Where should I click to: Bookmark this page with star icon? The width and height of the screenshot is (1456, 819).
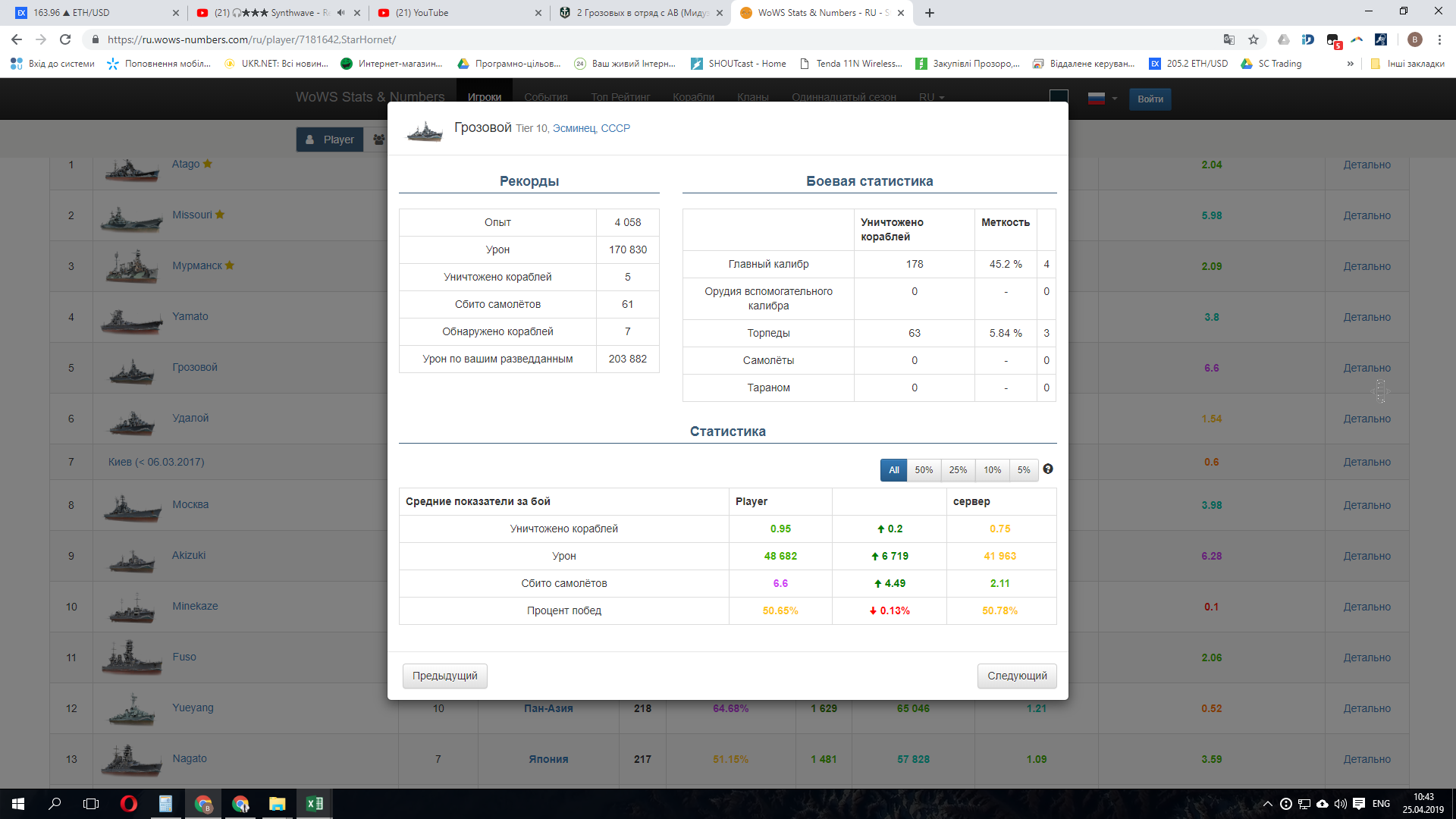[1254, 39]
